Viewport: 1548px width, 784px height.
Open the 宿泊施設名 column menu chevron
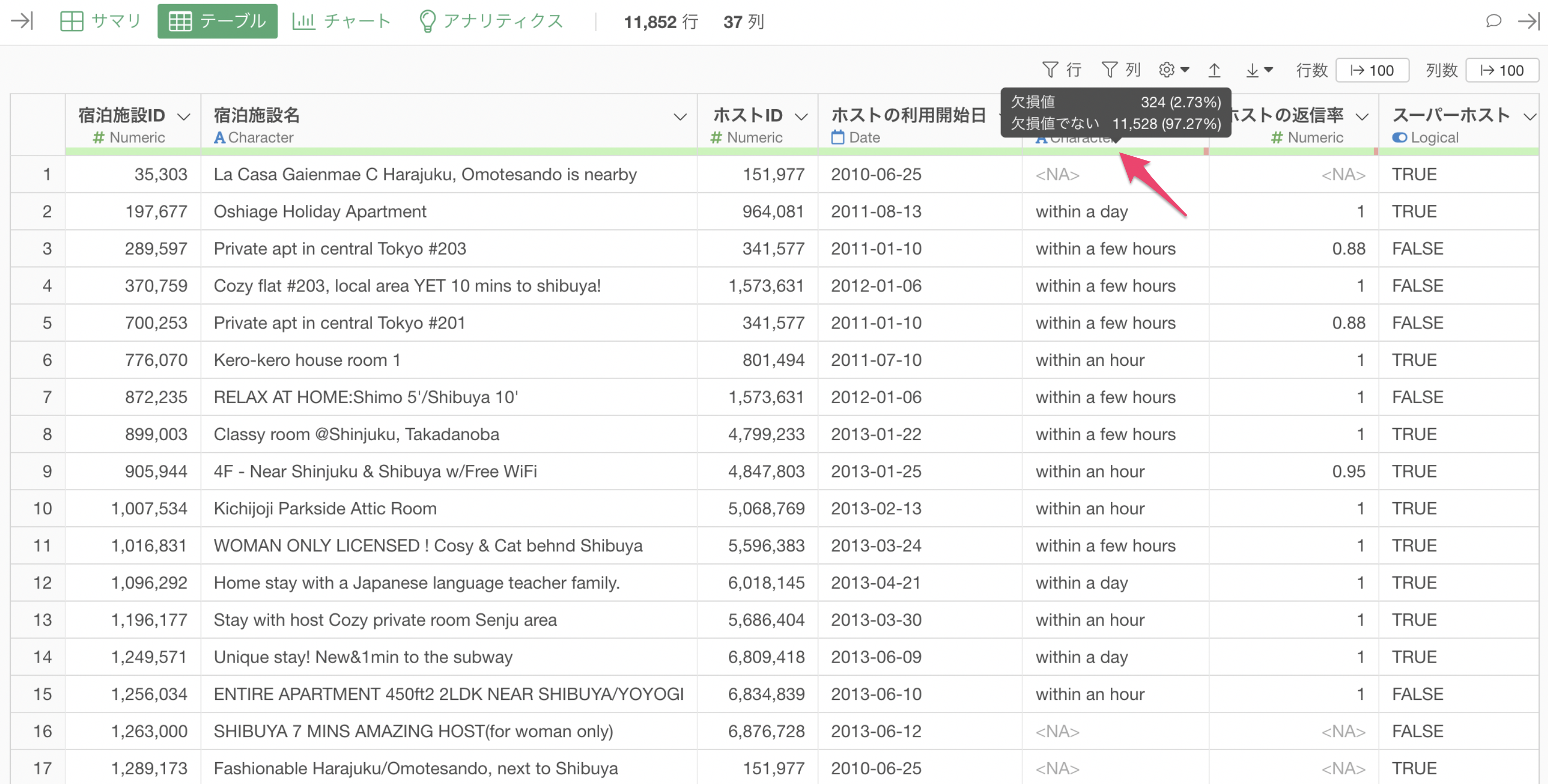680,116
